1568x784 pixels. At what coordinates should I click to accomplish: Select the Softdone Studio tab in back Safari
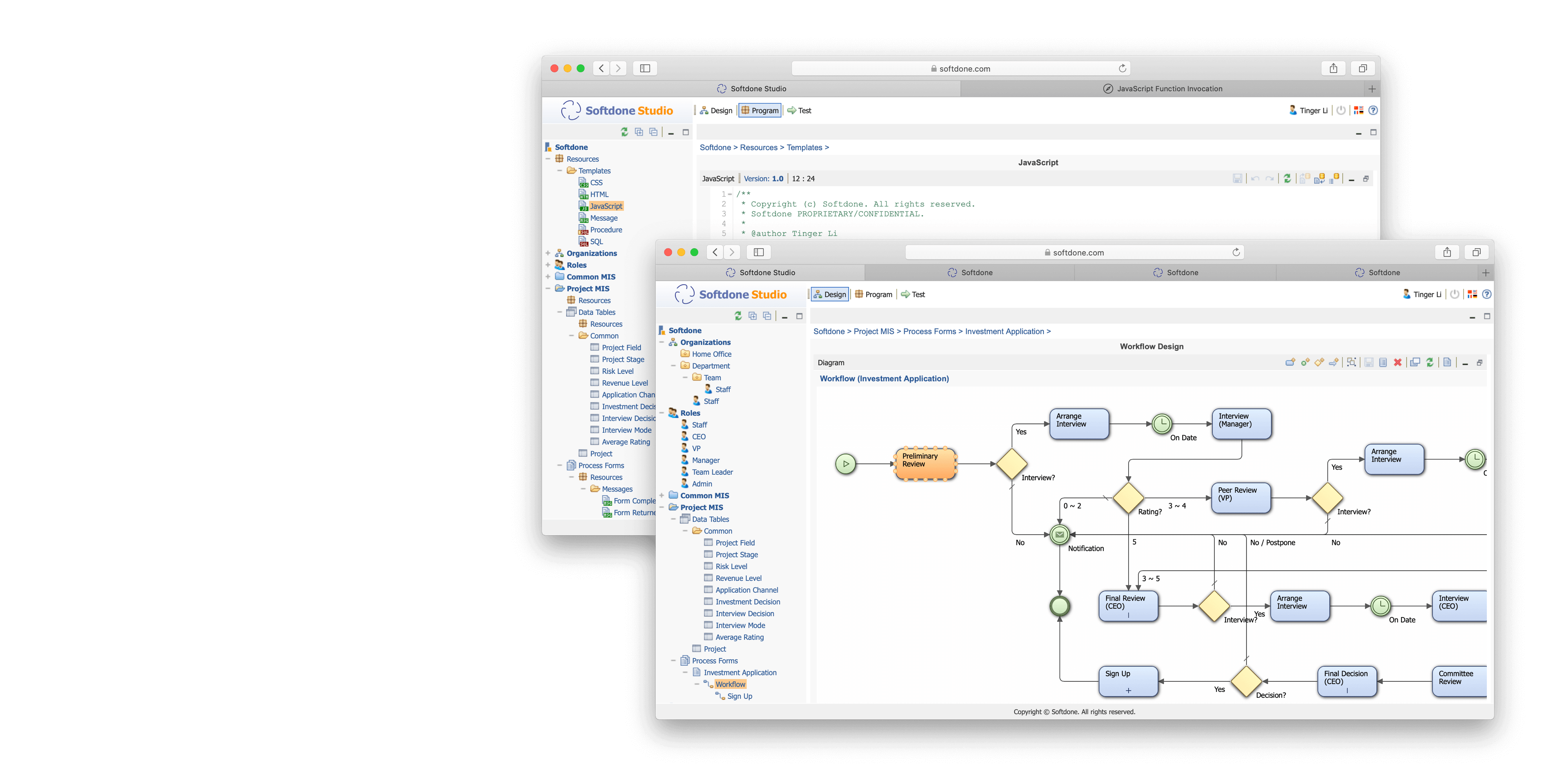(x=751, y=89)
